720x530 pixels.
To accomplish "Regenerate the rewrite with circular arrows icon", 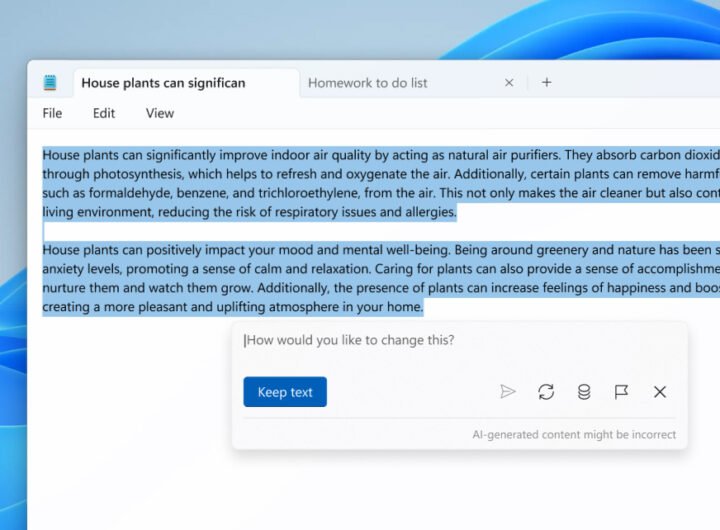I will (x=546, y=392).
